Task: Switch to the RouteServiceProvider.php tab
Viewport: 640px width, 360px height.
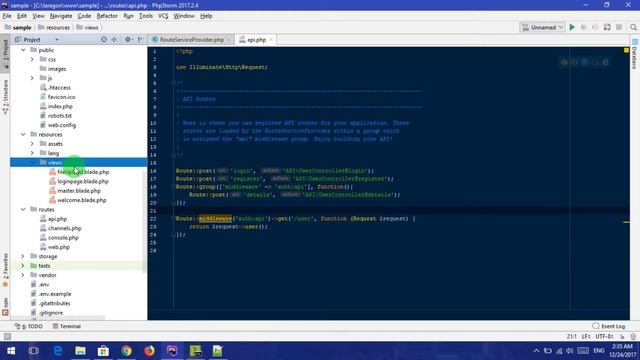Action: (191, 40)
